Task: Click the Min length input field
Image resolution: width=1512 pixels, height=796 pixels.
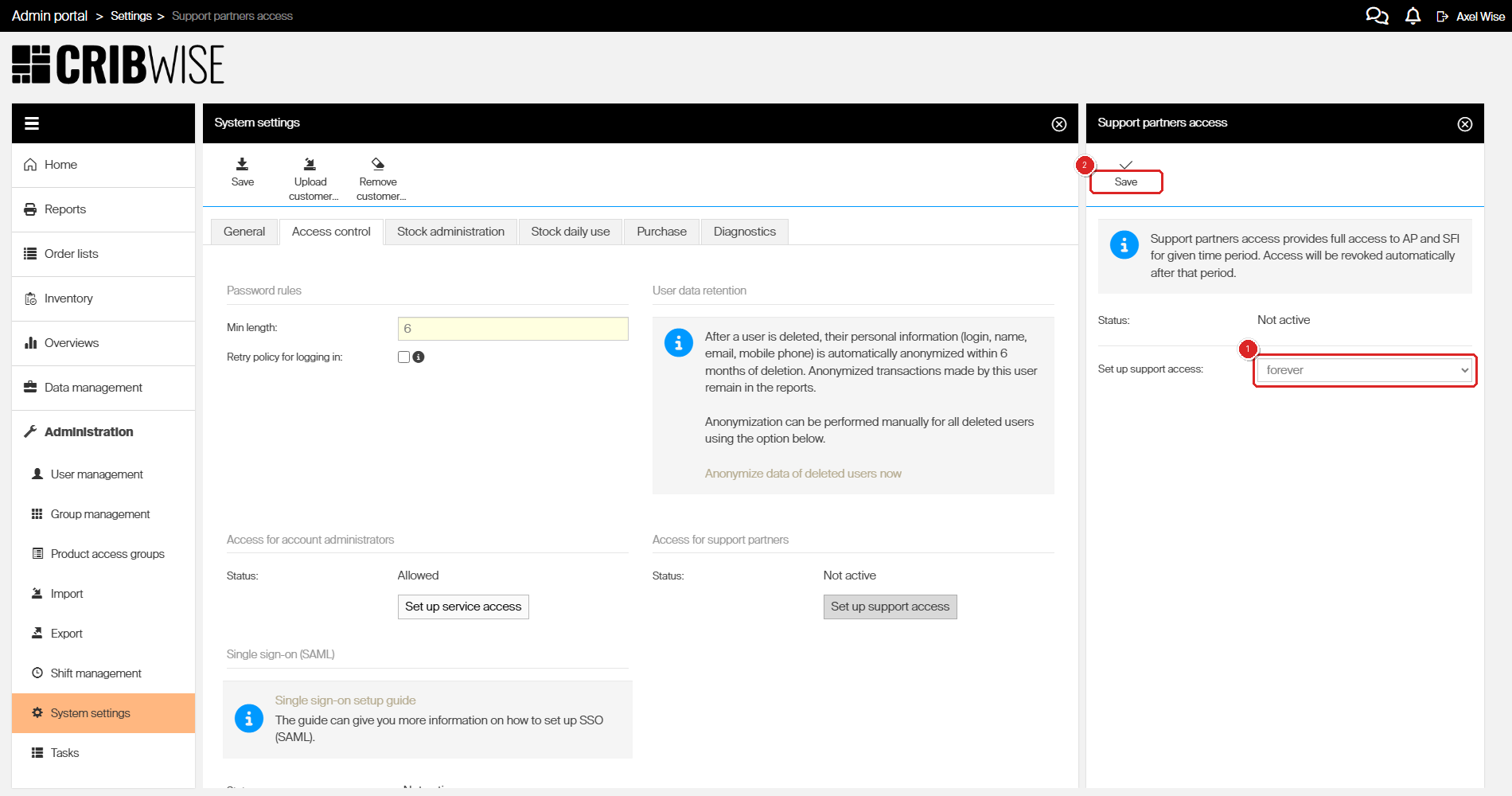Action: pyautogui.click(x=512, y=329)
